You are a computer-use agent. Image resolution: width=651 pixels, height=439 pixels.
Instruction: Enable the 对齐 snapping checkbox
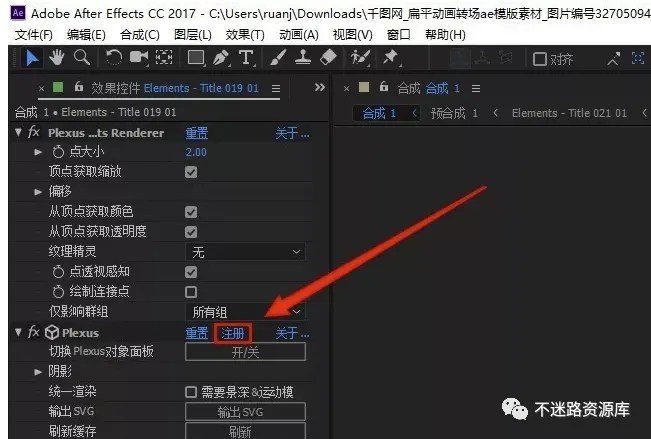[539, 59]
